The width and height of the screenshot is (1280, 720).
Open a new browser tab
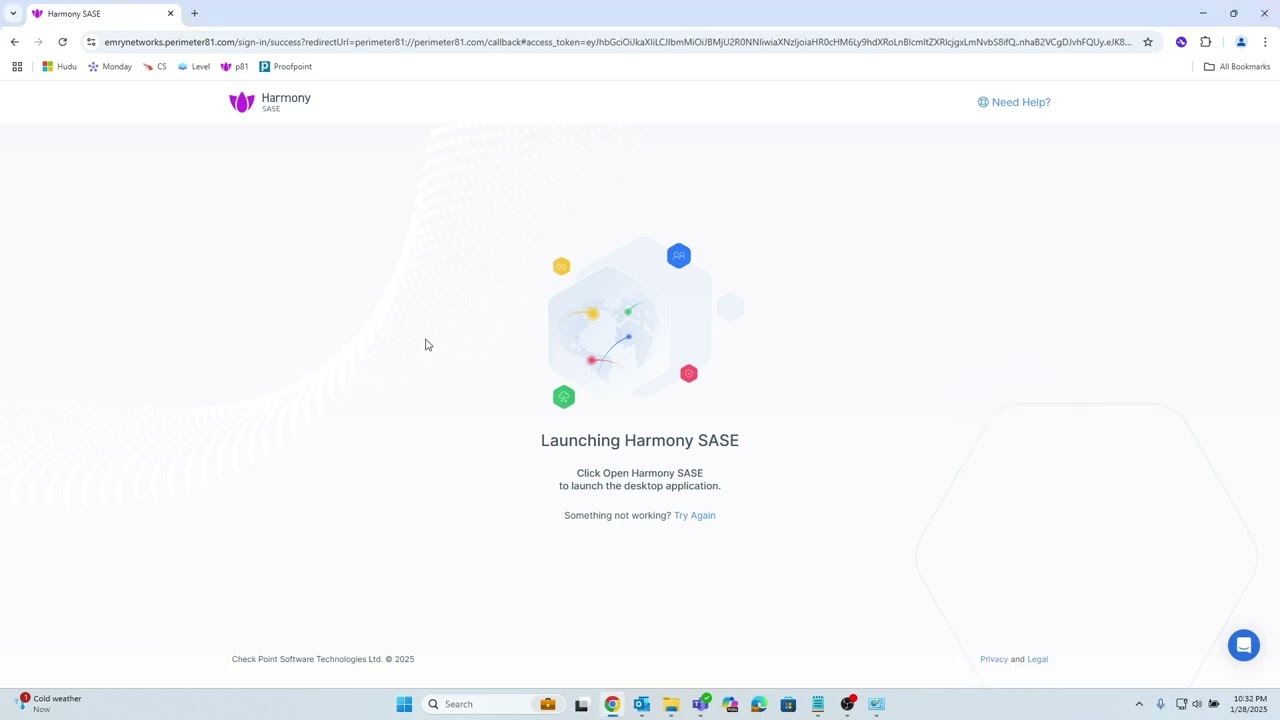pyautogui.click(x=194, y=14)
